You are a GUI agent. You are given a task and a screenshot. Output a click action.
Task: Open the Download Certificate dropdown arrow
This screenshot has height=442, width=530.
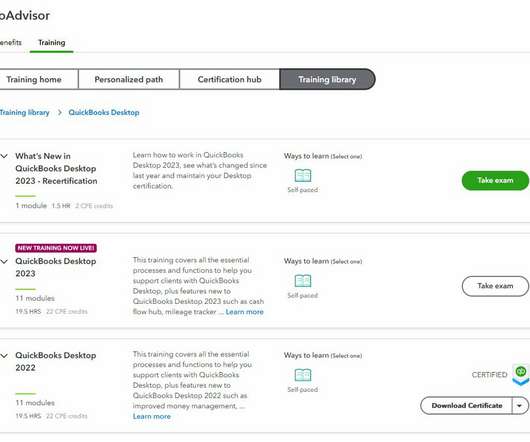pyautogui.click(x=520, y=406)
